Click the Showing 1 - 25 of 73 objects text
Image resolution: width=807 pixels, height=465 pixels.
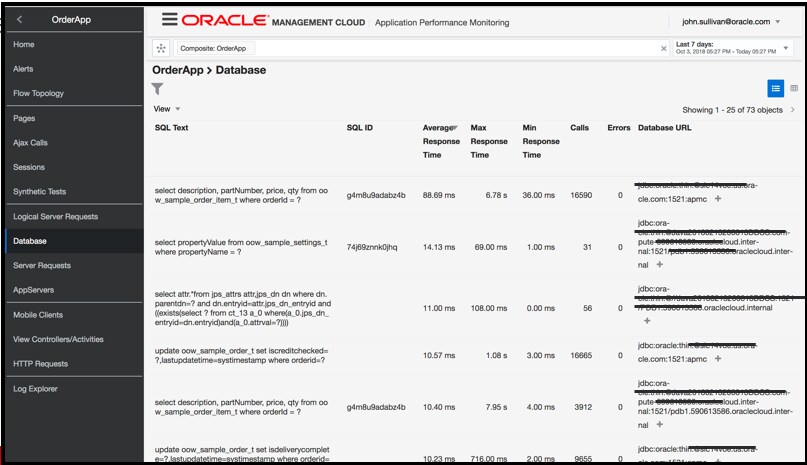tap(732, 110)
